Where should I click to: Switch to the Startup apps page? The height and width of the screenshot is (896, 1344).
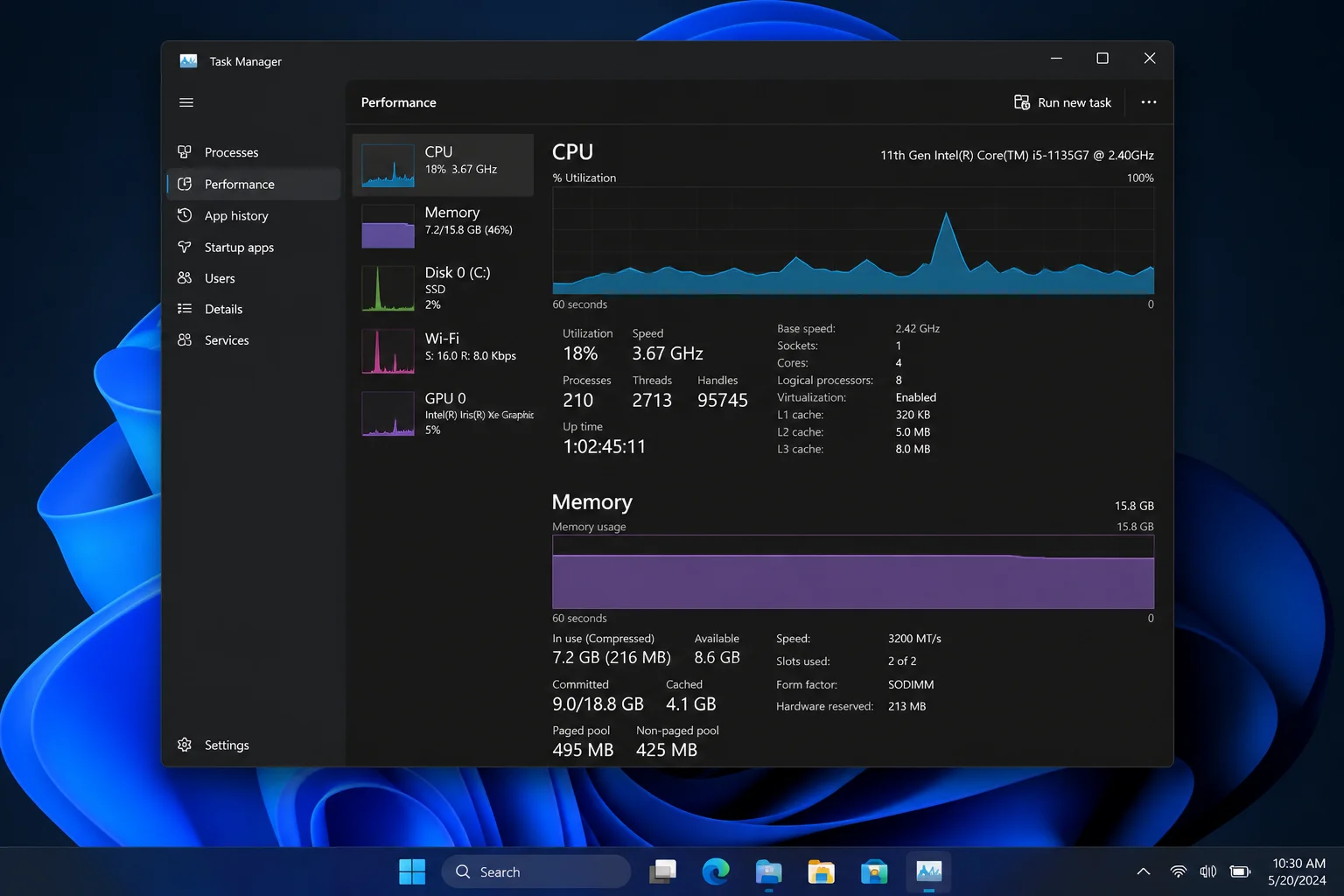click(x=253, y=247)
